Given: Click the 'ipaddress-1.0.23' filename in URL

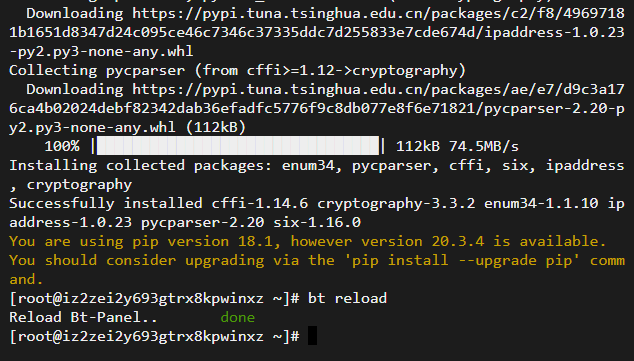Looking at the screenshot, I should click(554, 32).
